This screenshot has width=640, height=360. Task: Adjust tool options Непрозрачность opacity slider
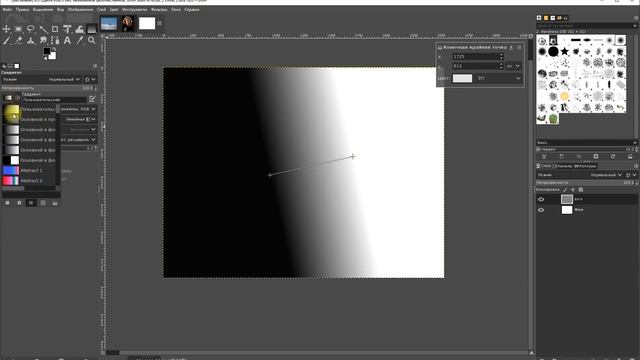(49, 88)
